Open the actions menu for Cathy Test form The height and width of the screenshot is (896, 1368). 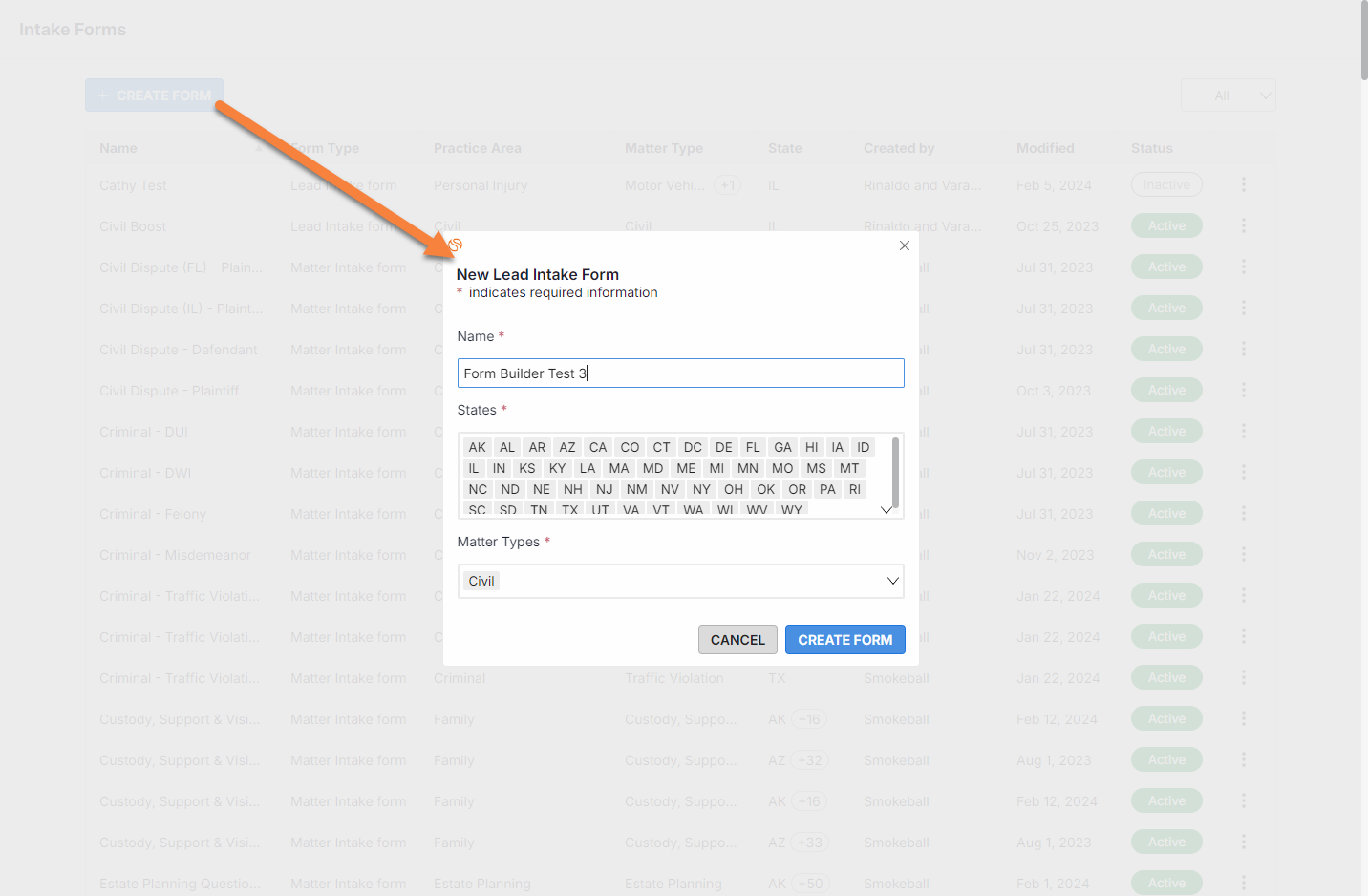1244,184
